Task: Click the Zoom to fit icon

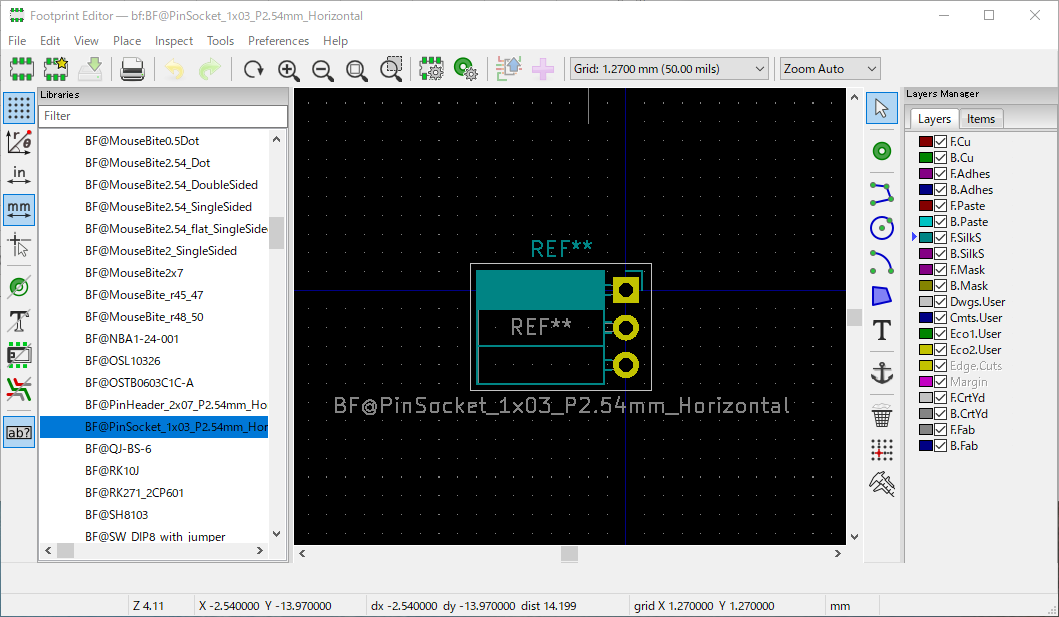Action: 356,69
